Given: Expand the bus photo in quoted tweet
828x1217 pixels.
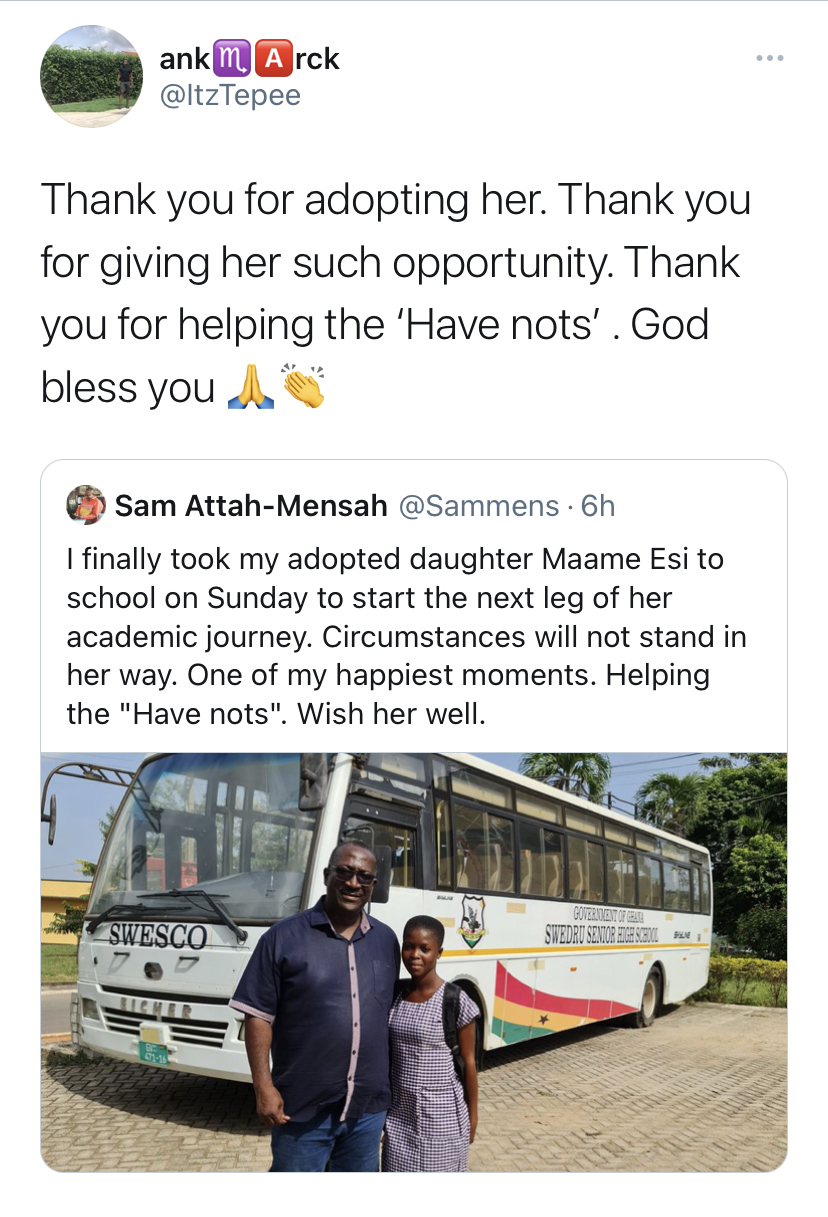Looking at the screenshot, I should (x=414, y=962).
